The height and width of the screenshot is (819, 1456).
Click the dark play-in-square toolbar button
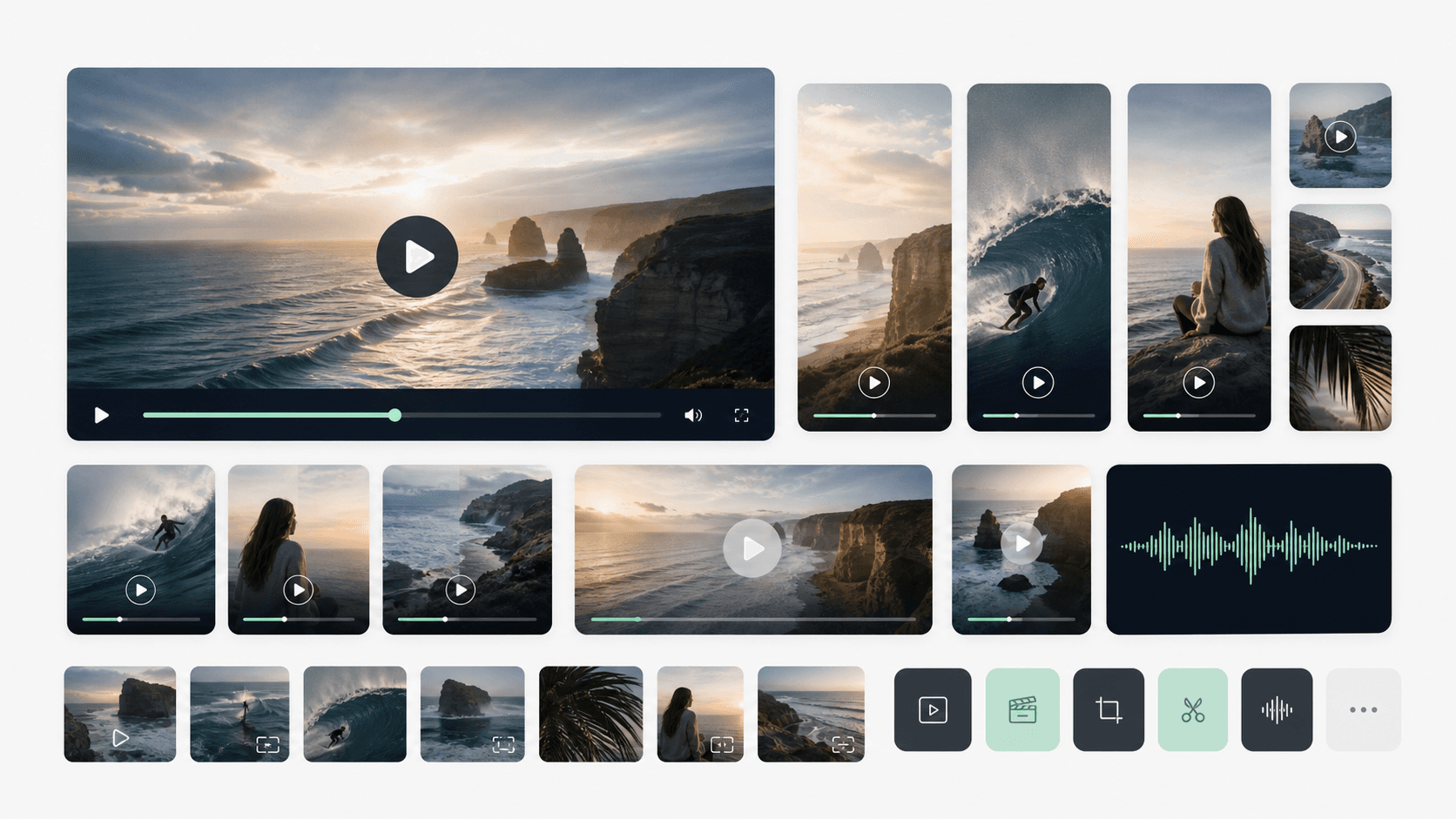point(933,709)
